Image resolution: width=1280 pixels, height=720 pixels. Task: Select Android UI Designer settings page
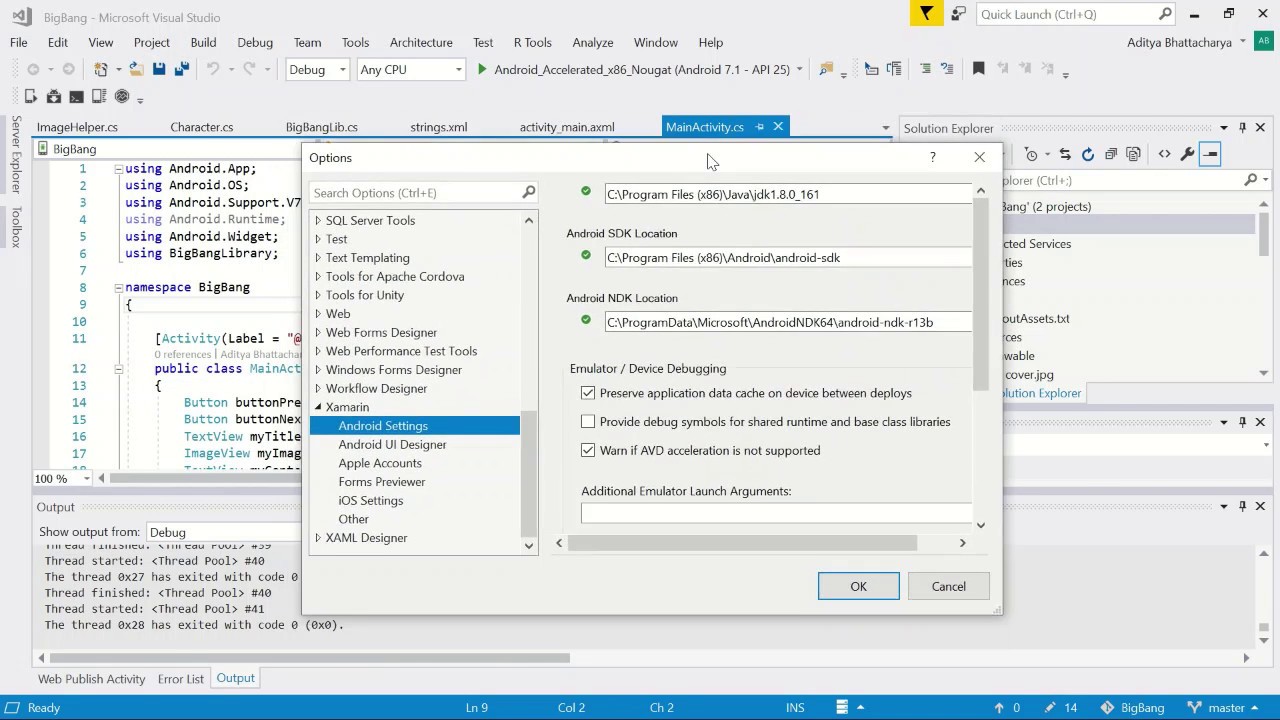point(392,444)
